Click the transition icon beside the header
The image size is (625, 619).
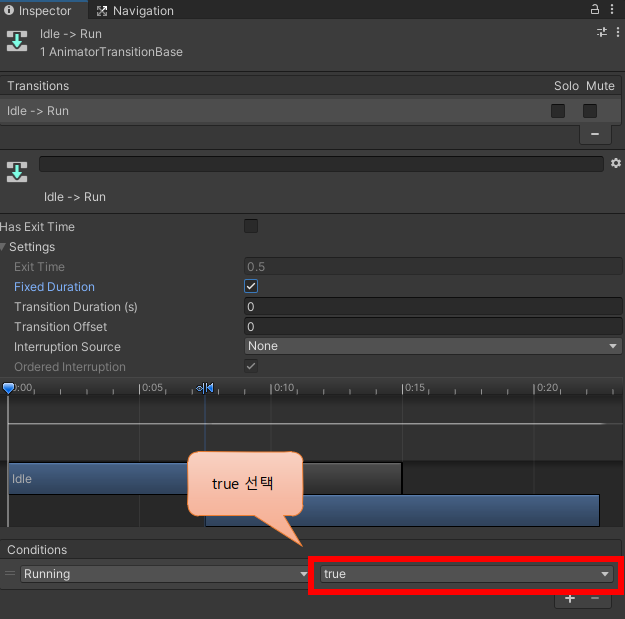pos(17,41)
